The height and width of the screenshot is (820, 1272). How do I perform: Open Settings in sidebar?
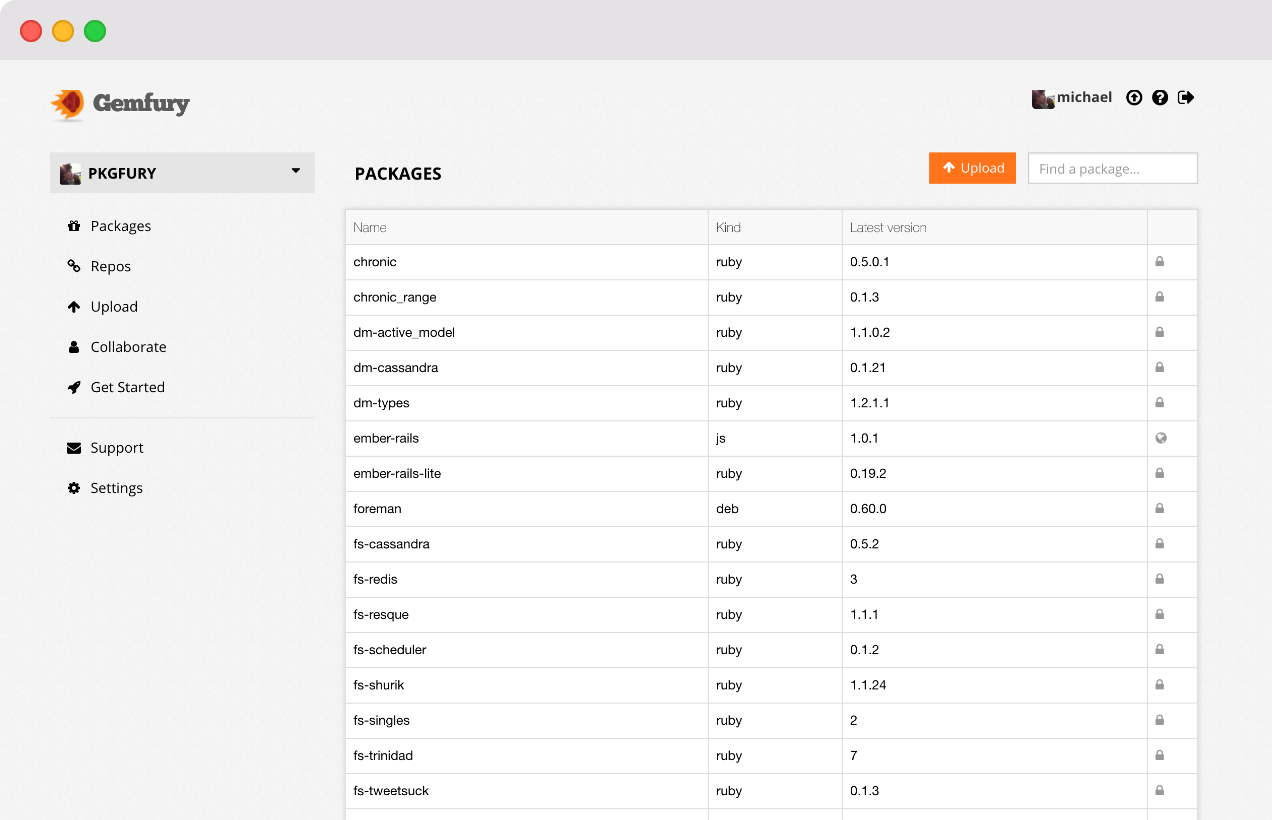[117, 488]
